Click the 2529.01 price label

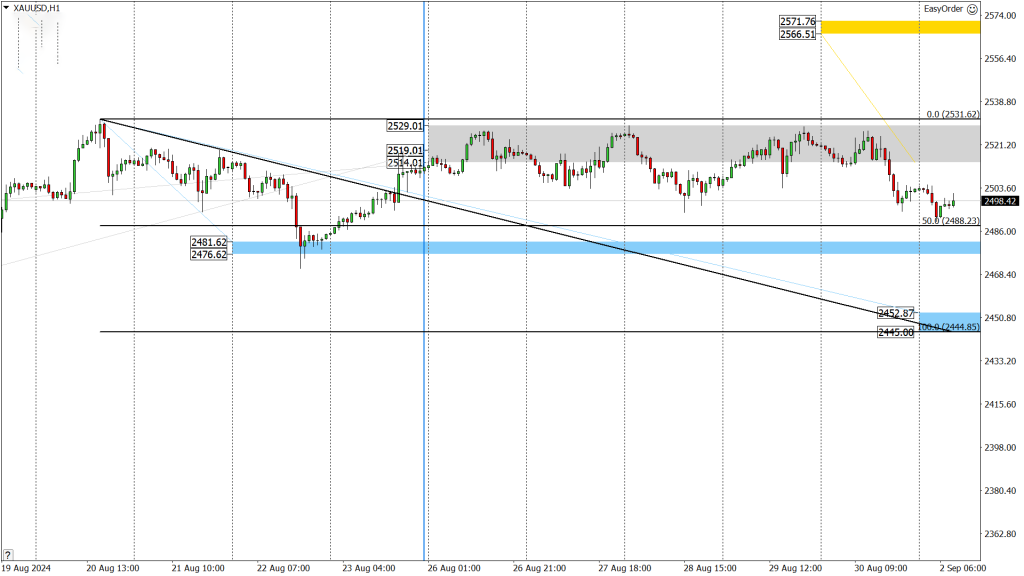coord(405,125)
